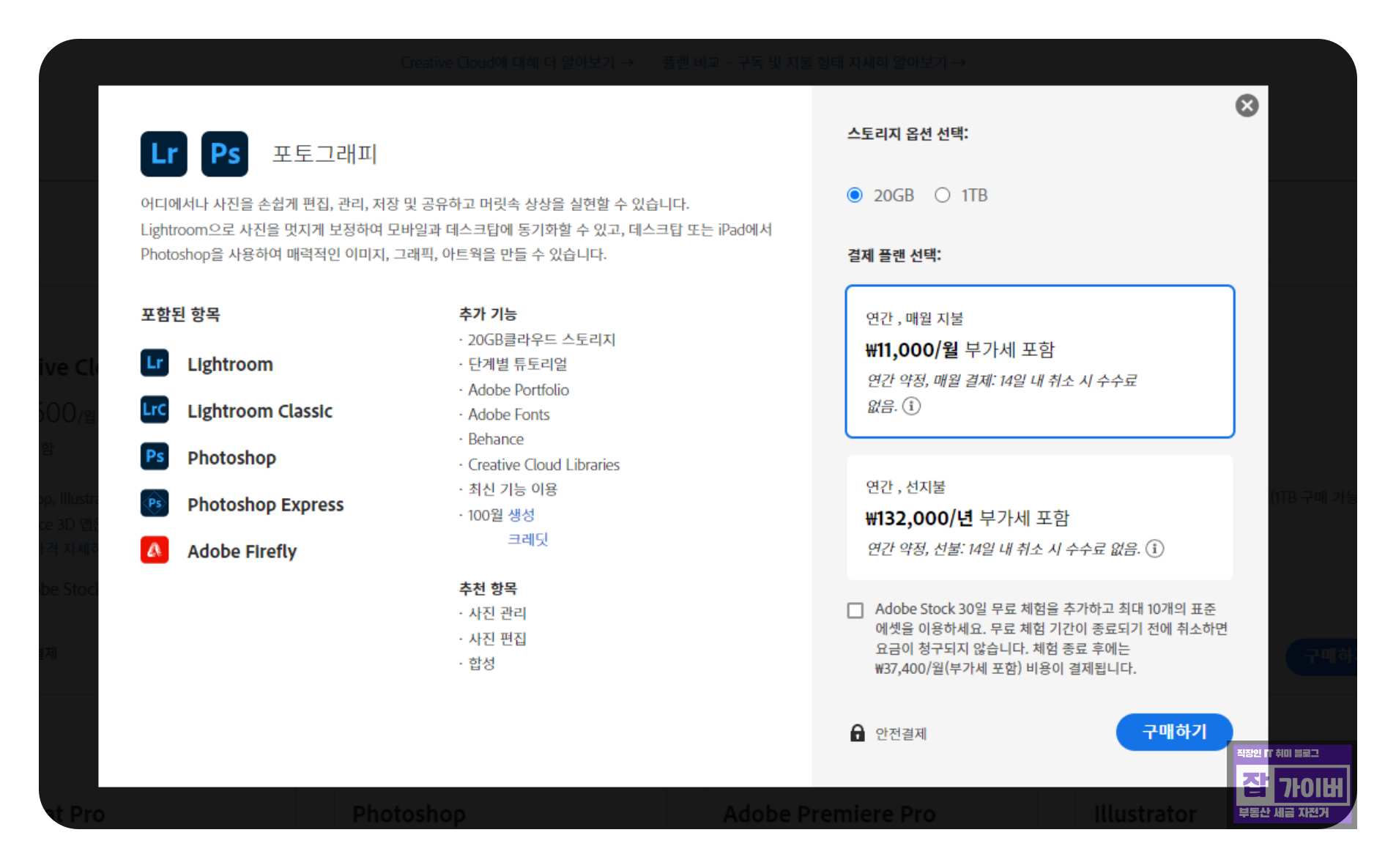Screen dimensions: 1396x868
Task: Click the 포토그래피 plan title
Action: coord(324,154)
